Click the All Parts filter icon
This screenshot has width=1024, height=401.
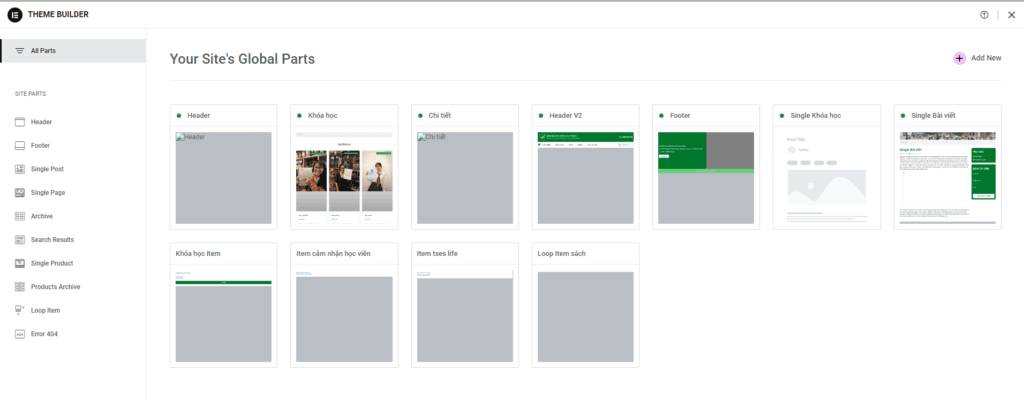click(x=20, y=51)
